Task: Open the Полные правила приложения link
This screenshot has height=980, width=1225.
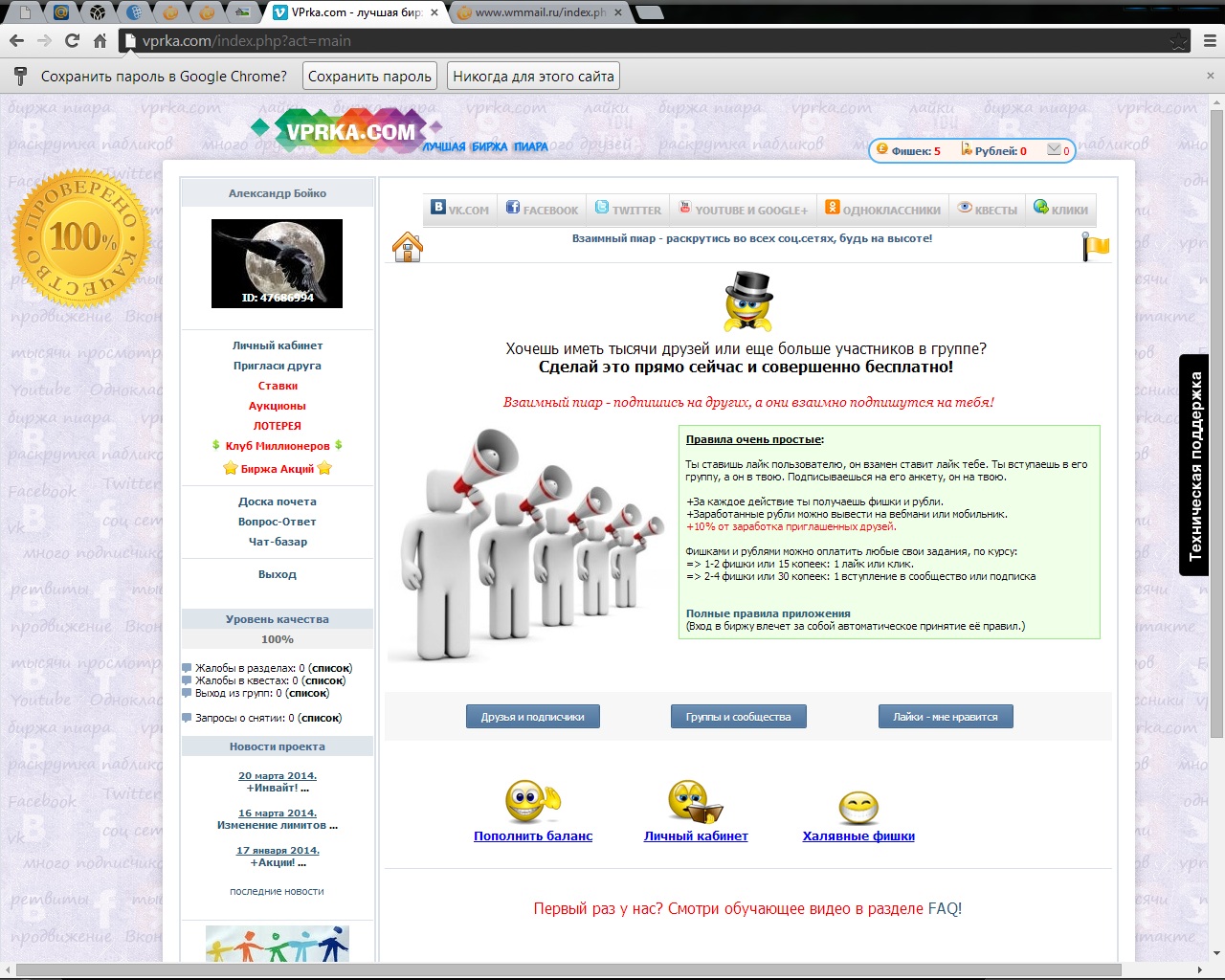Action: pyautogui.click(x=768, y=613)
